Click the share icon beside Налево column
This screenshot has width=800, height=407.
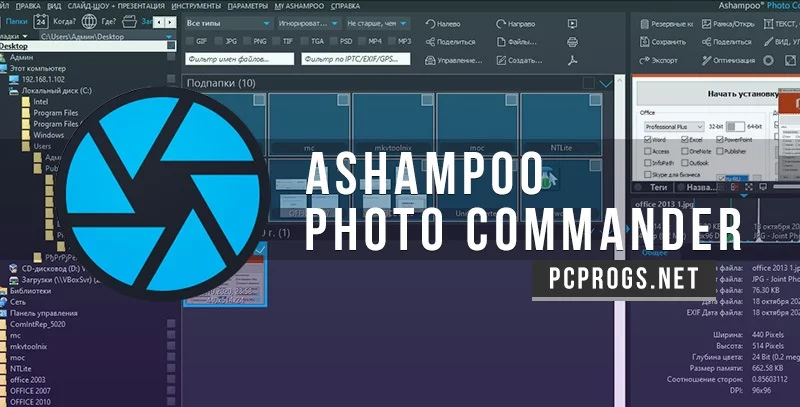coord(430,42)
